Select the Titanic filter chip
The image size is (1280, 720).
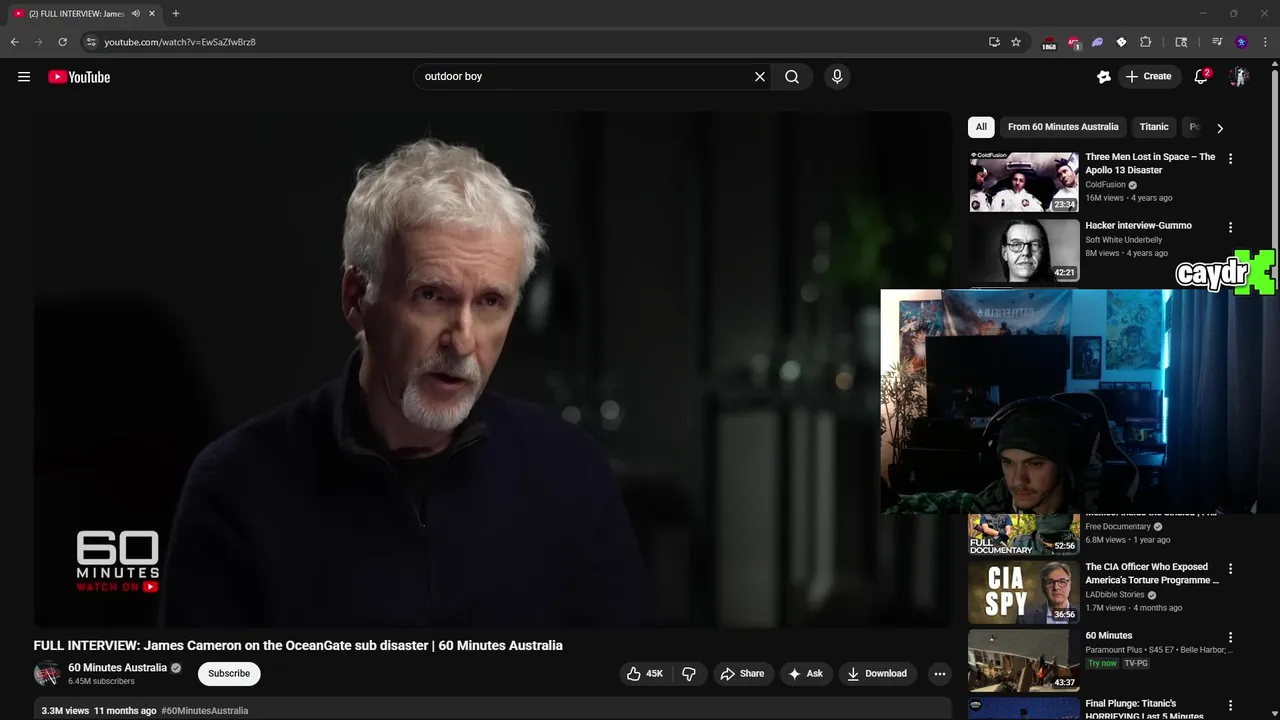tap(1154, 127)
